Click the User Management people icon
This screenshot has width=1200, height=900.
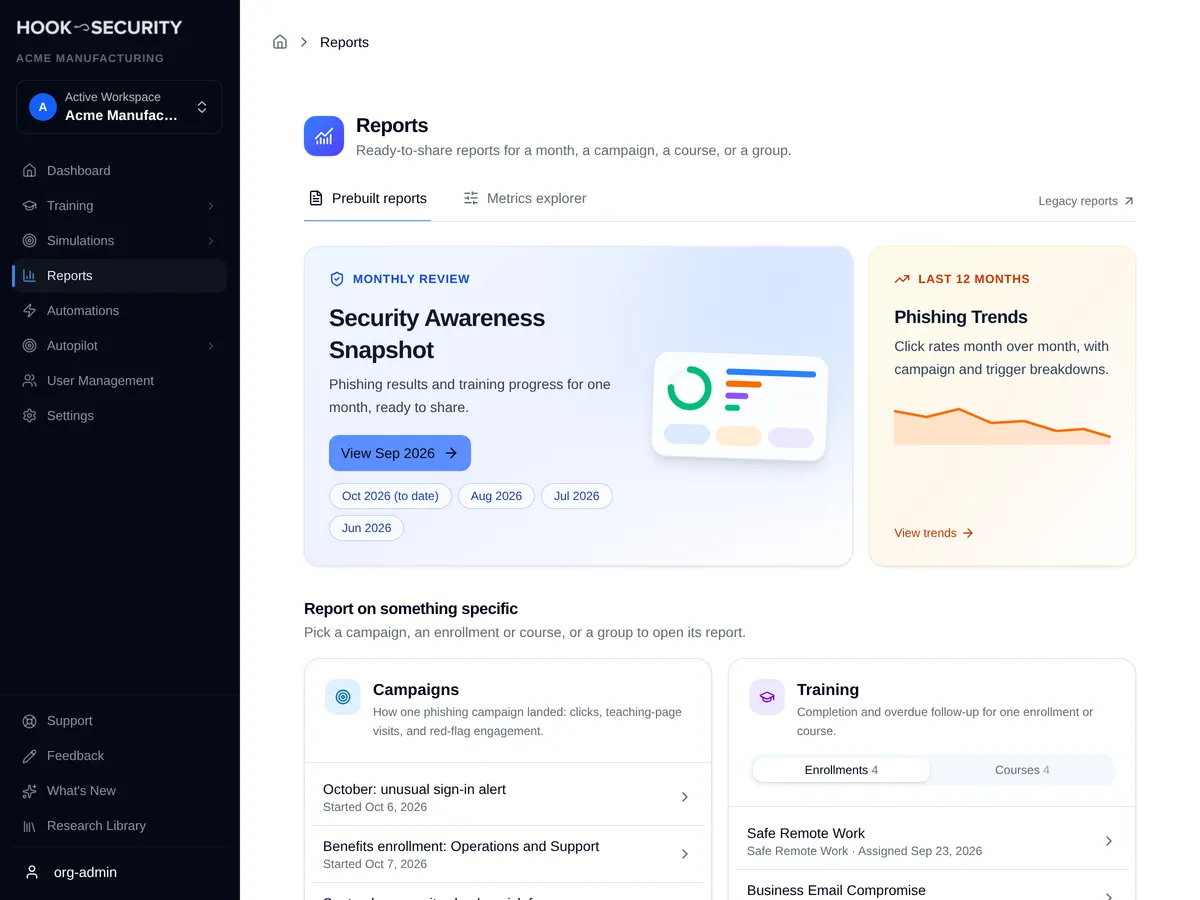pyautogui.click(x=30, y=381)
